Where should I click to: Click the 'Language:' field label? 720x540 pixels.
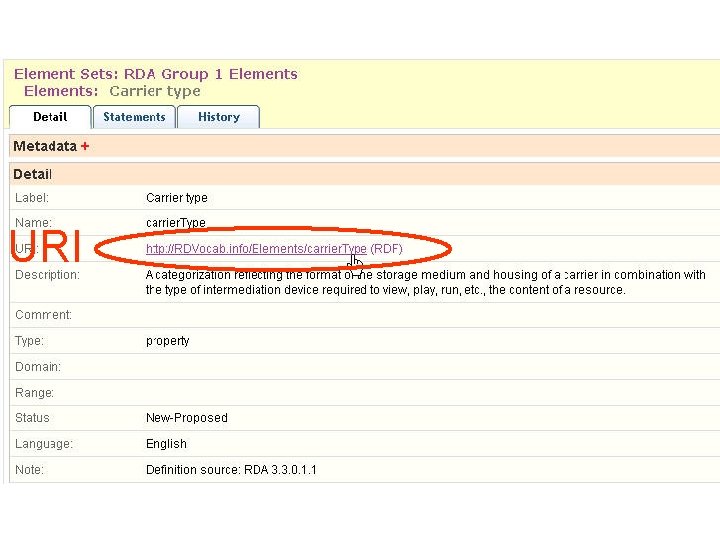44,444
